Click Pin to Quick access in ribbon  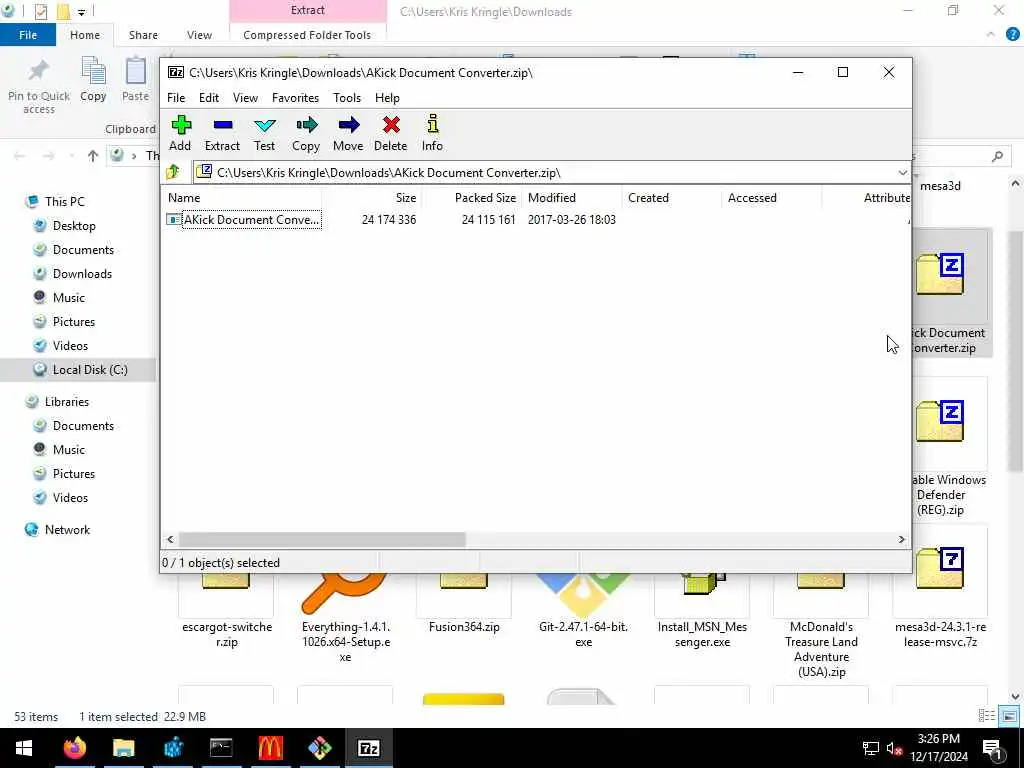click(39, 87)
